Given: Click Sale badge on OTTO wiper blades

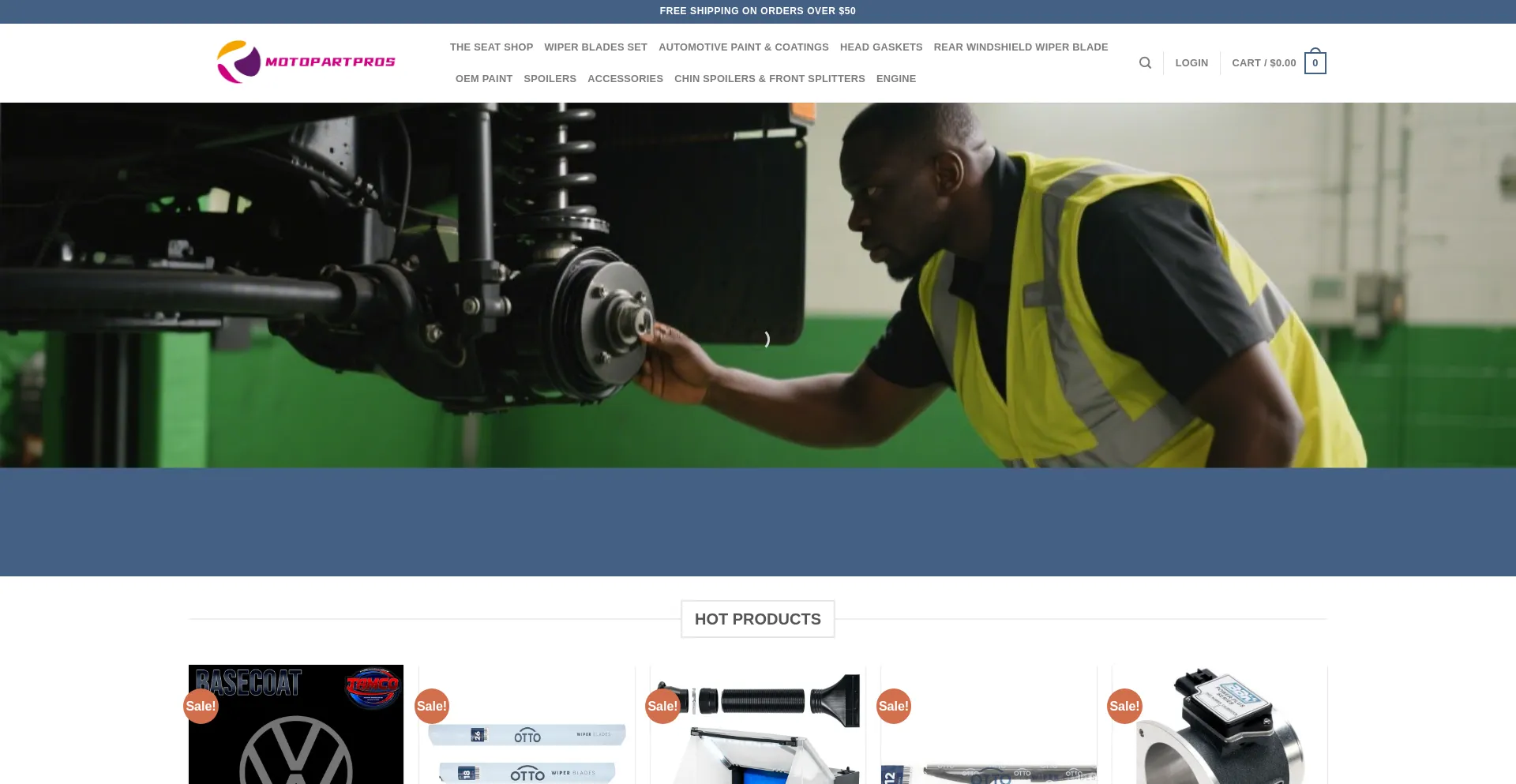Looking at the screenshot, I should tap(432, 706).
